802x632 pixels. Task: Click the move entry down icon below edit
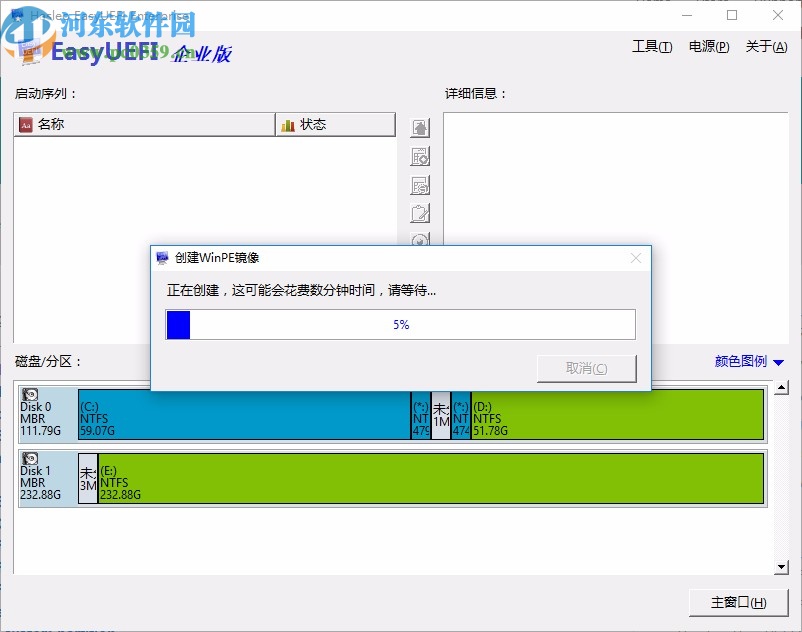(420, 240)
